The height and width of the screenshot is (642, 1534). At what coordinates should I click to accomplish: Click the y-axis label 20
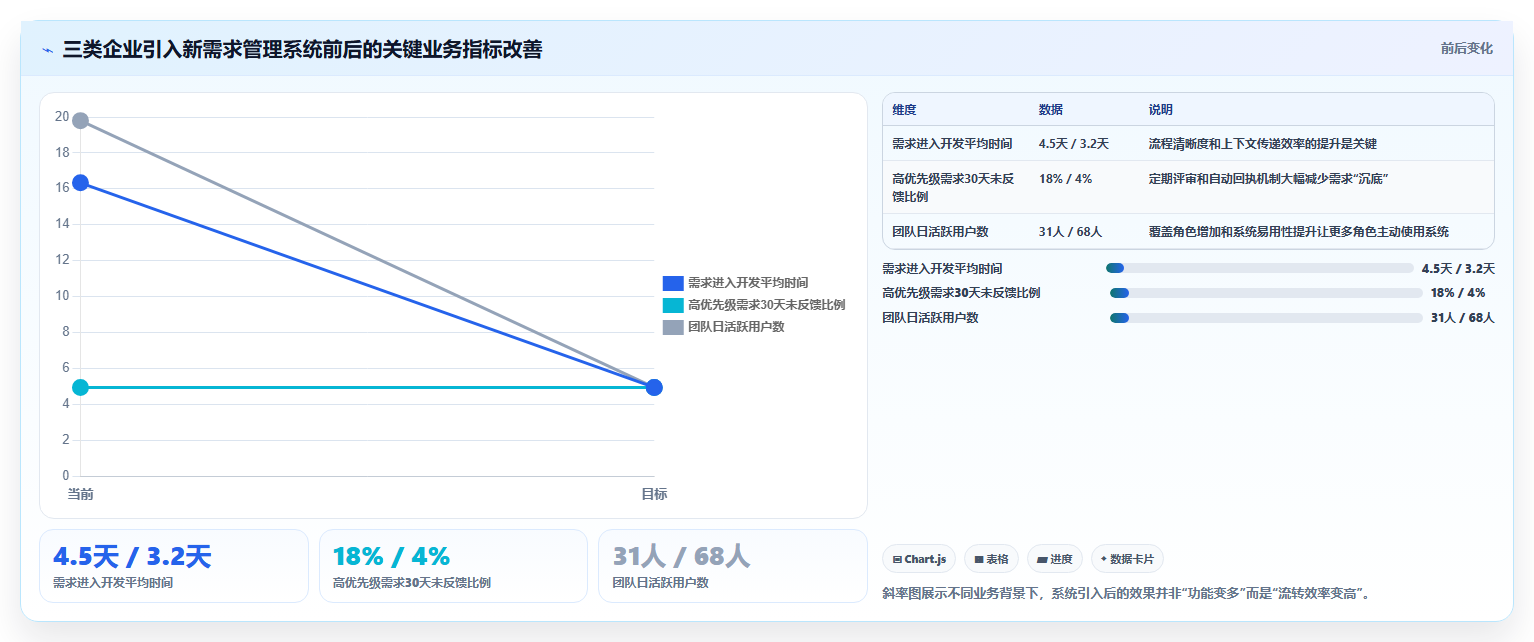click(62, 117)
